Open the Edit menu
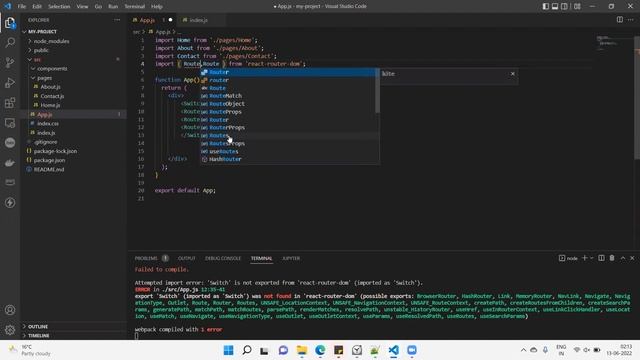Image resolution: width=640 pixels, height=360 pixels. tap(37, 6)
